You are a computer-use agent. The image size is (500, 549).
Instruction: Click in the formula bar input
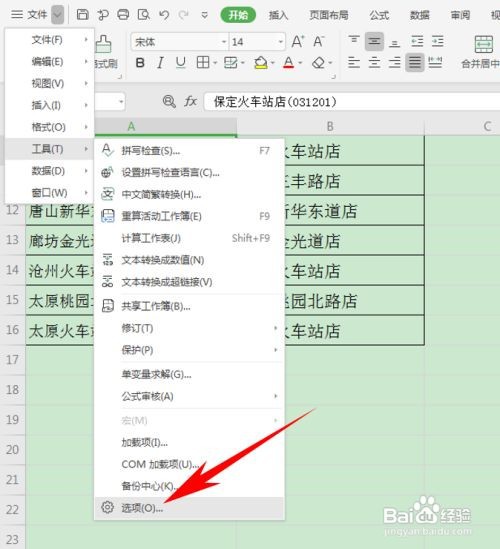[352, 102]
